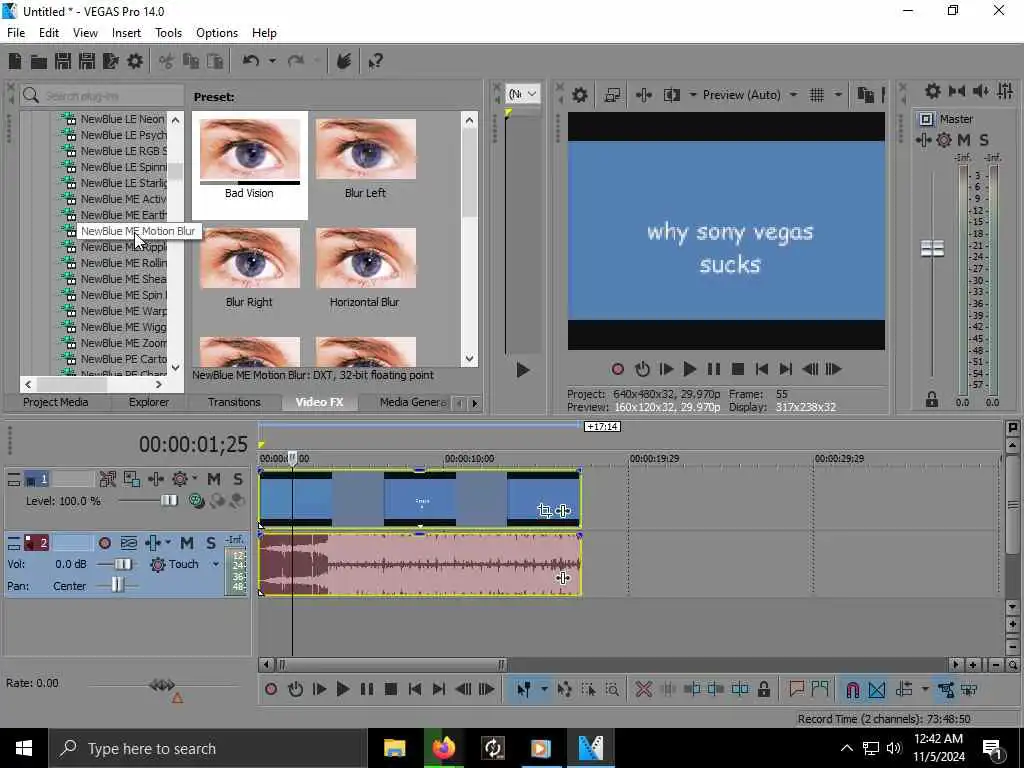Screen dimensions: 1024x768
Task: Open Windows Start menu
Action: coord(24,748)
